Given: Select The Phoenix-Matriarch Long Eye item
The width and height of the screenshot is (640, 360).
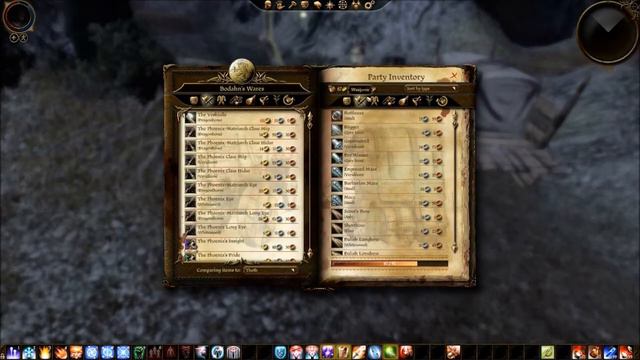Looking at the screenshot, I should [x=242, y=216].
